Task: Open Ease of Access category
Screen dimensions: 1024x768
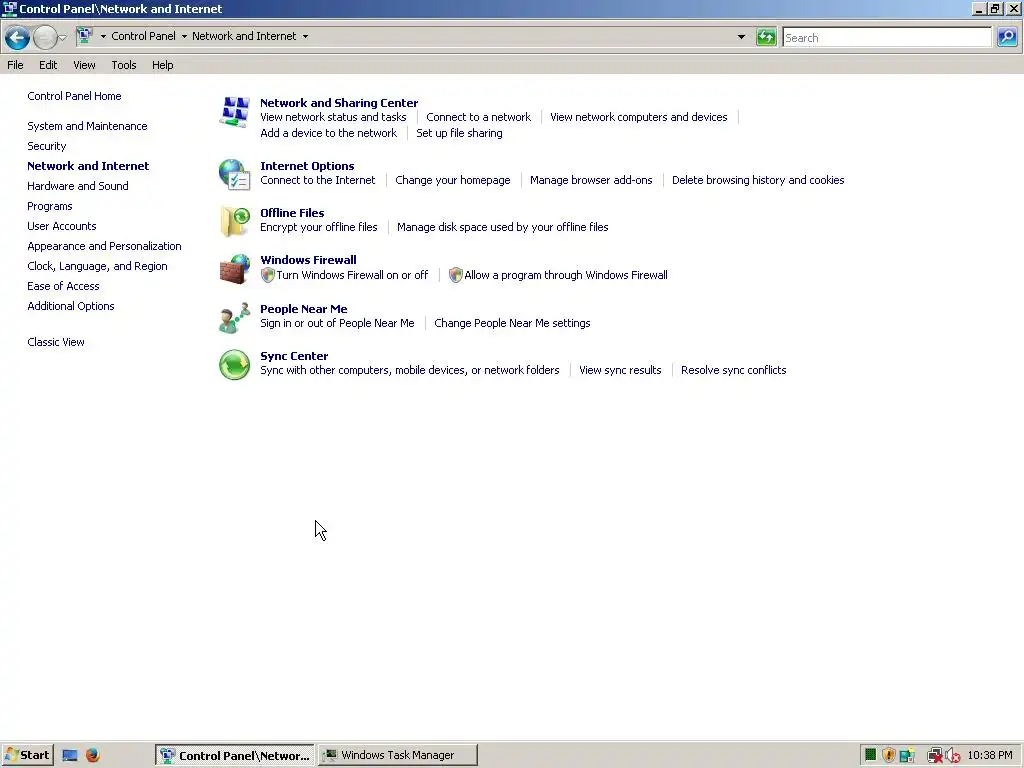Action: pyautogui.click(x=63, y=286)
